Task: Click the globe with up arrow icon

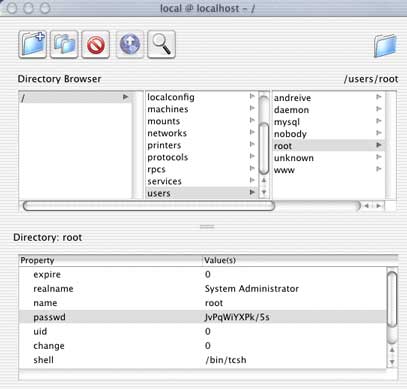Action: [x=130, y=44]
